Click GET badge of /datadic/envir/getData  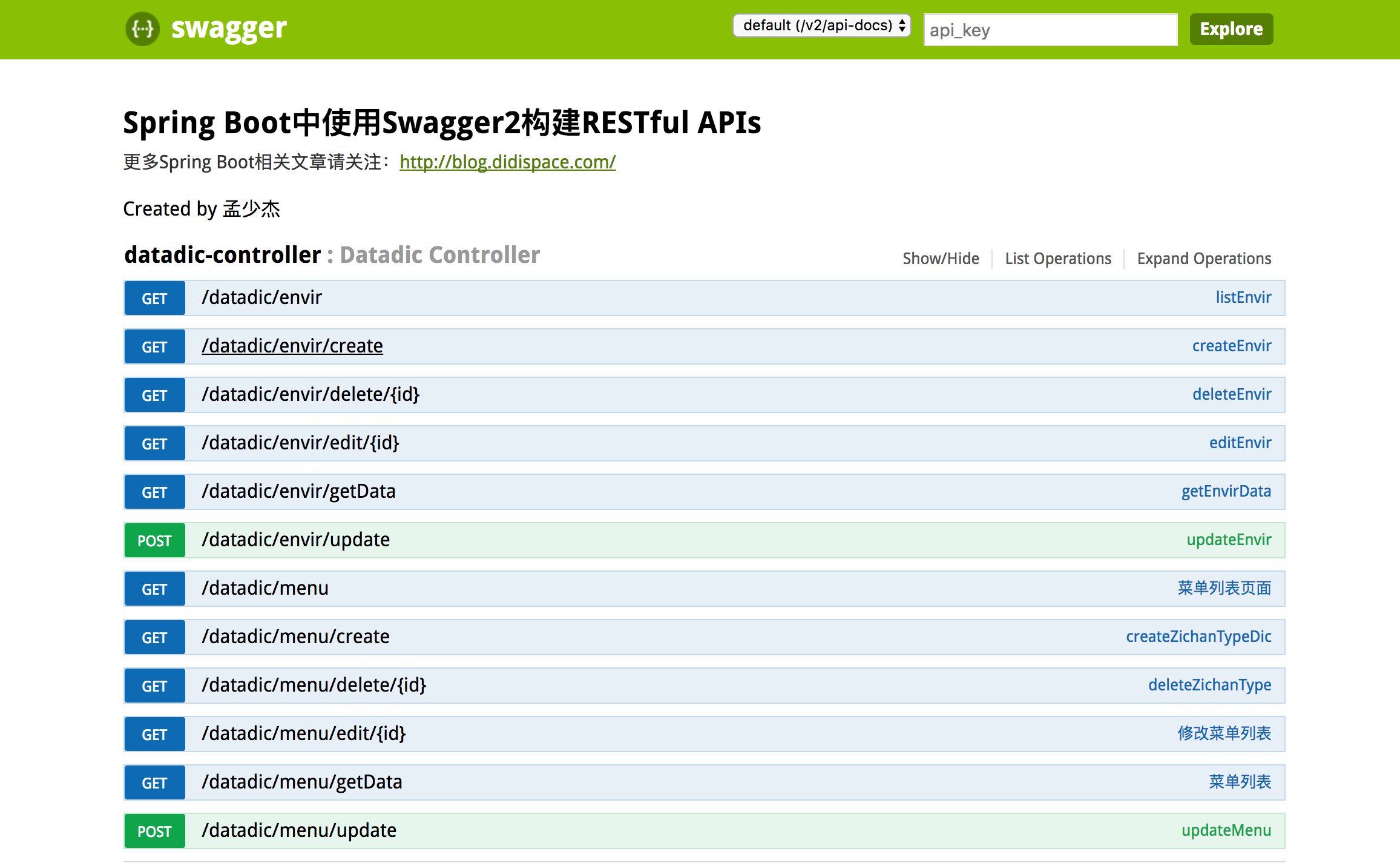154,492
